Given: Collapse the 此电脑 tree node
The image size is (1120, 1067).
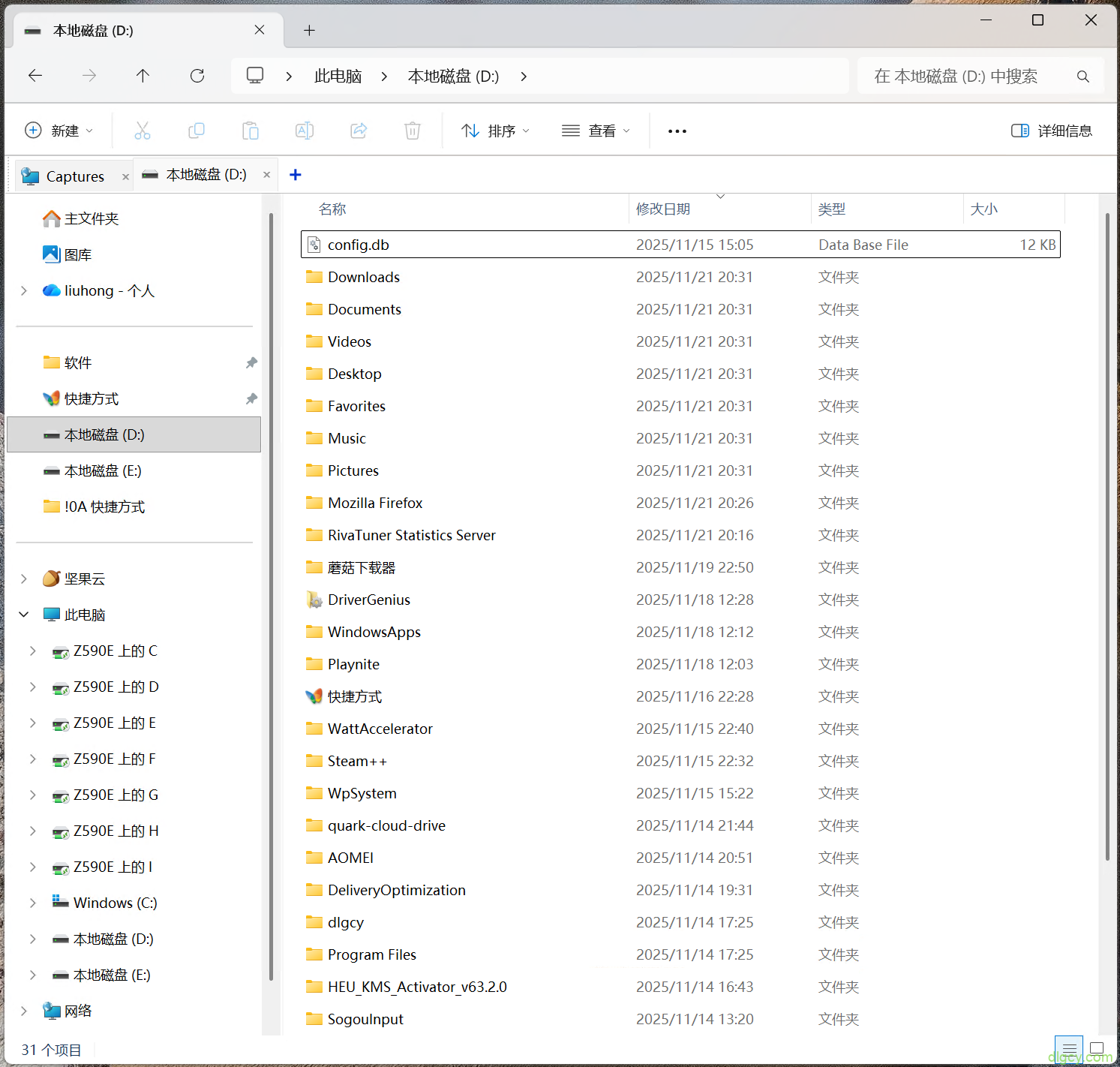Looking at the screenshot, I should coord(24,615).
